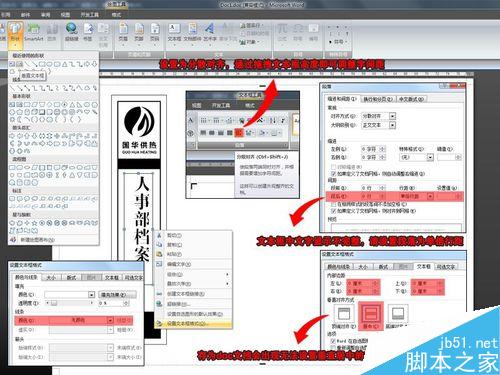
Task: Switch to the Format (格式) ribbon tab
Action: [x=116, y=15]
